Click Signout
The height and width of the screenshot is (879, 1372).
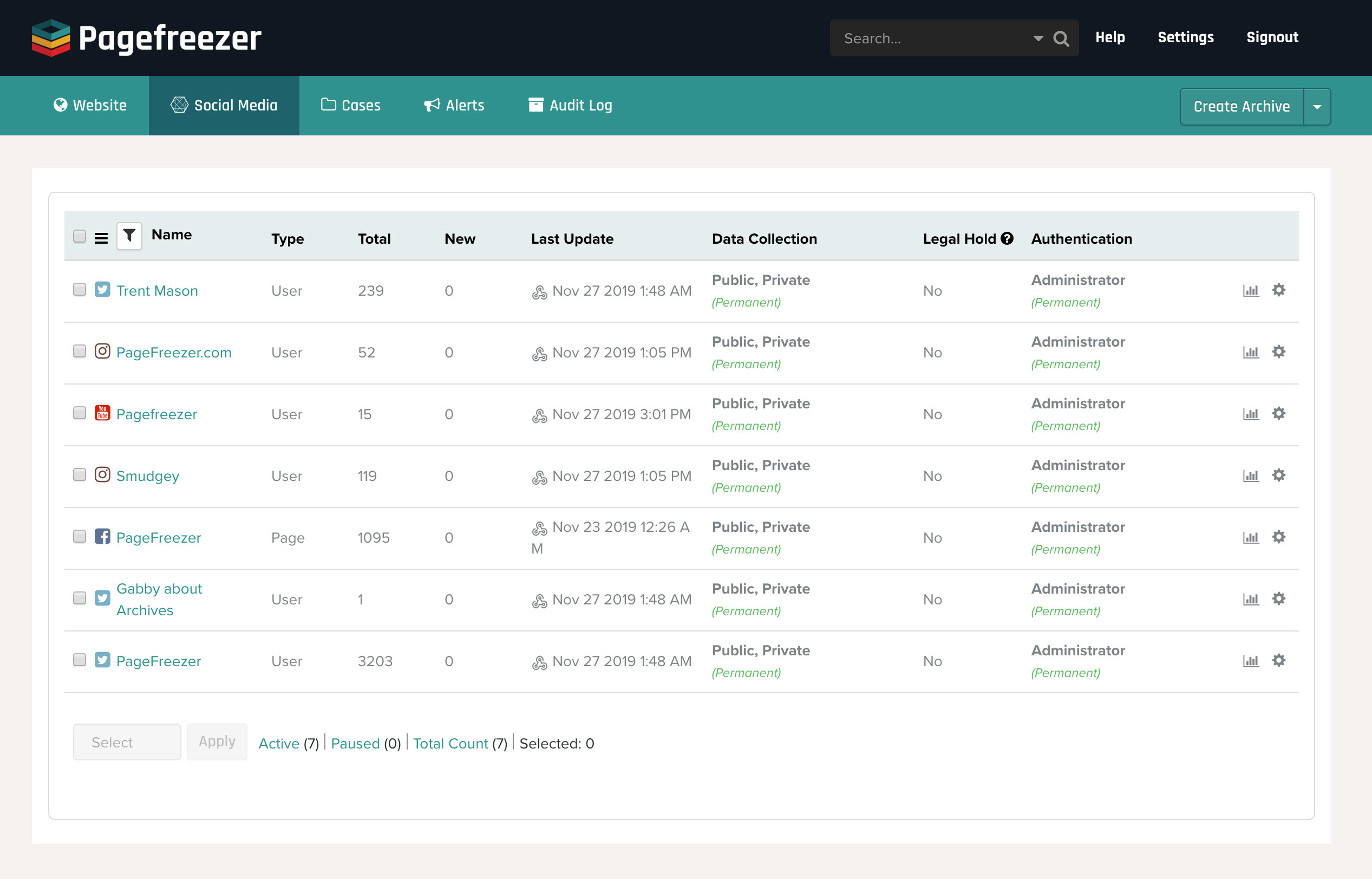click(x=1273, y=37)
